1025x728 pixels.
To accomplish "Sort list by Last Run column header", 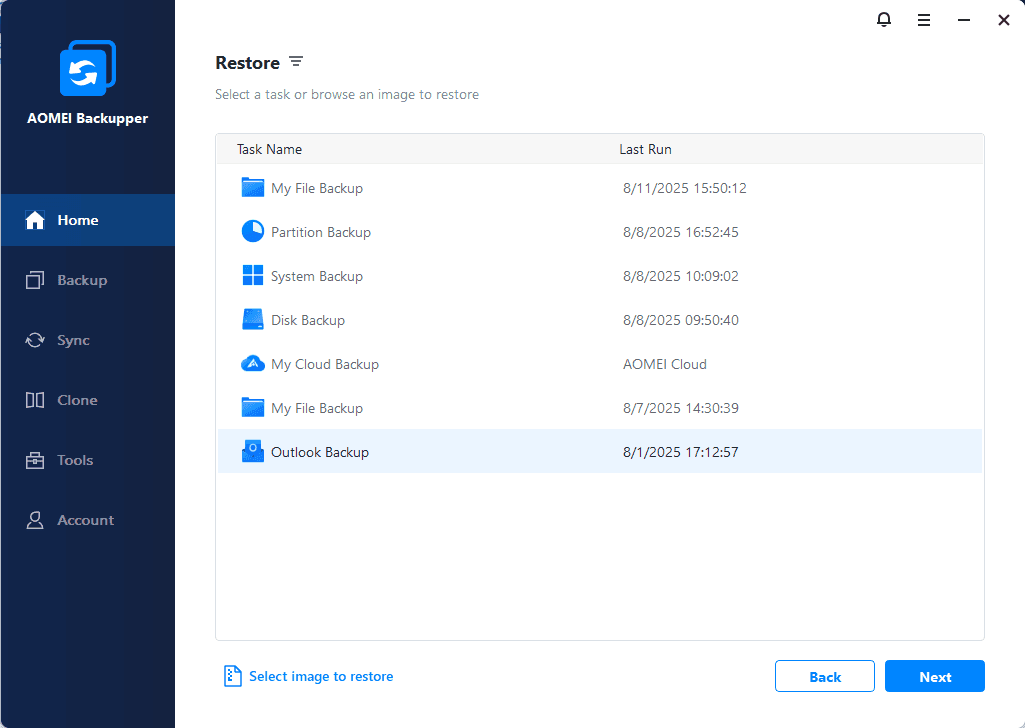I will point(645,149).
